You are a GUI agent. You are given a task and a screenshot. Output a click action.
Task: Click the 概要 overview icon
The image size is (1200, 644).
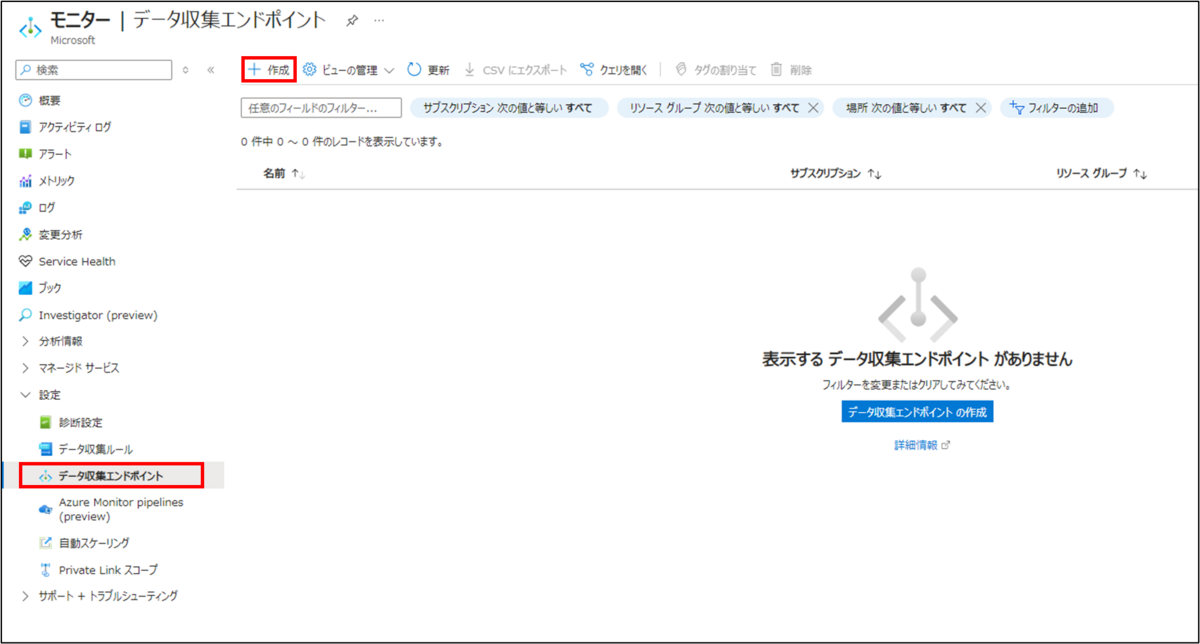26,100
